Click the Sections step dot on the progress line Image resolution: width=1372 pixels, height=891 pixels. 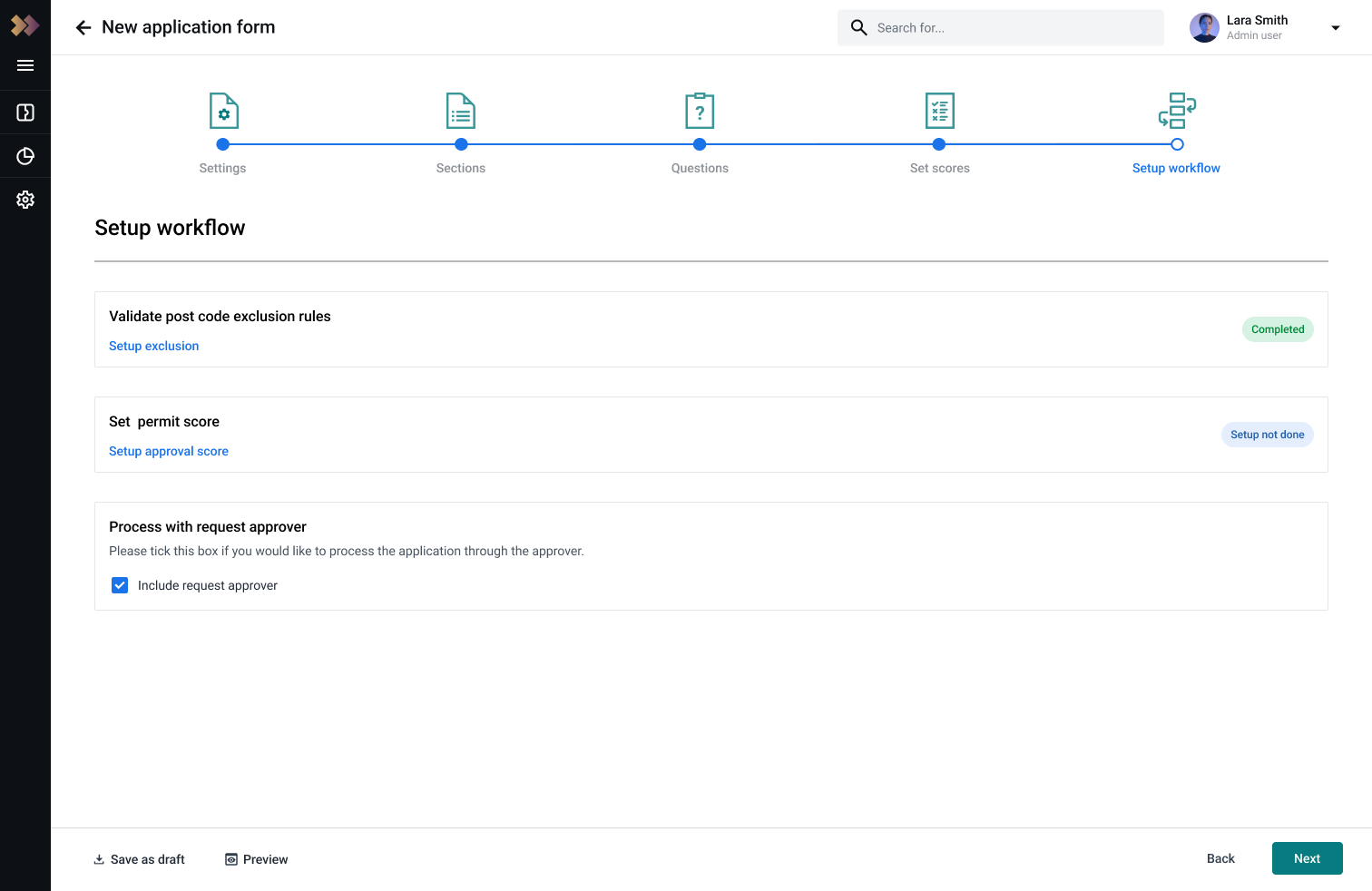pos(461,144)
